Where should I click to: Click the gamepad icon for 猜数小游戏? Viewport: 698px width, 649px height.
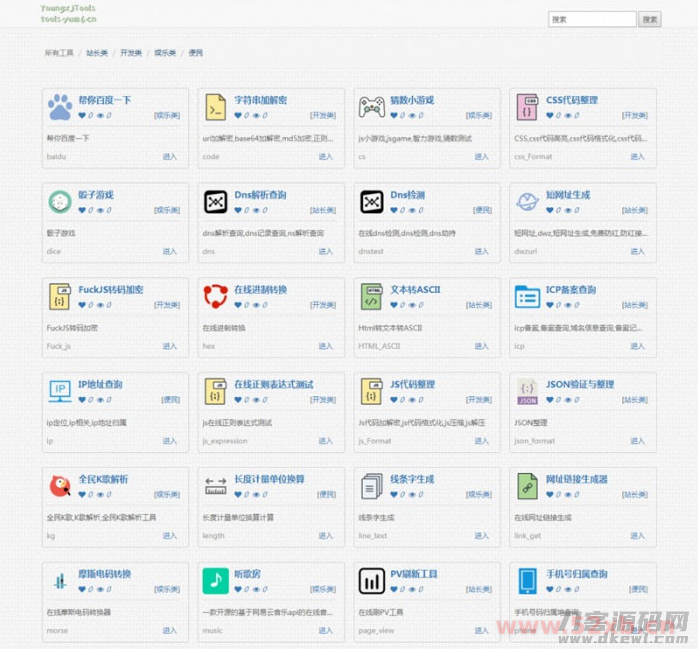372,107
